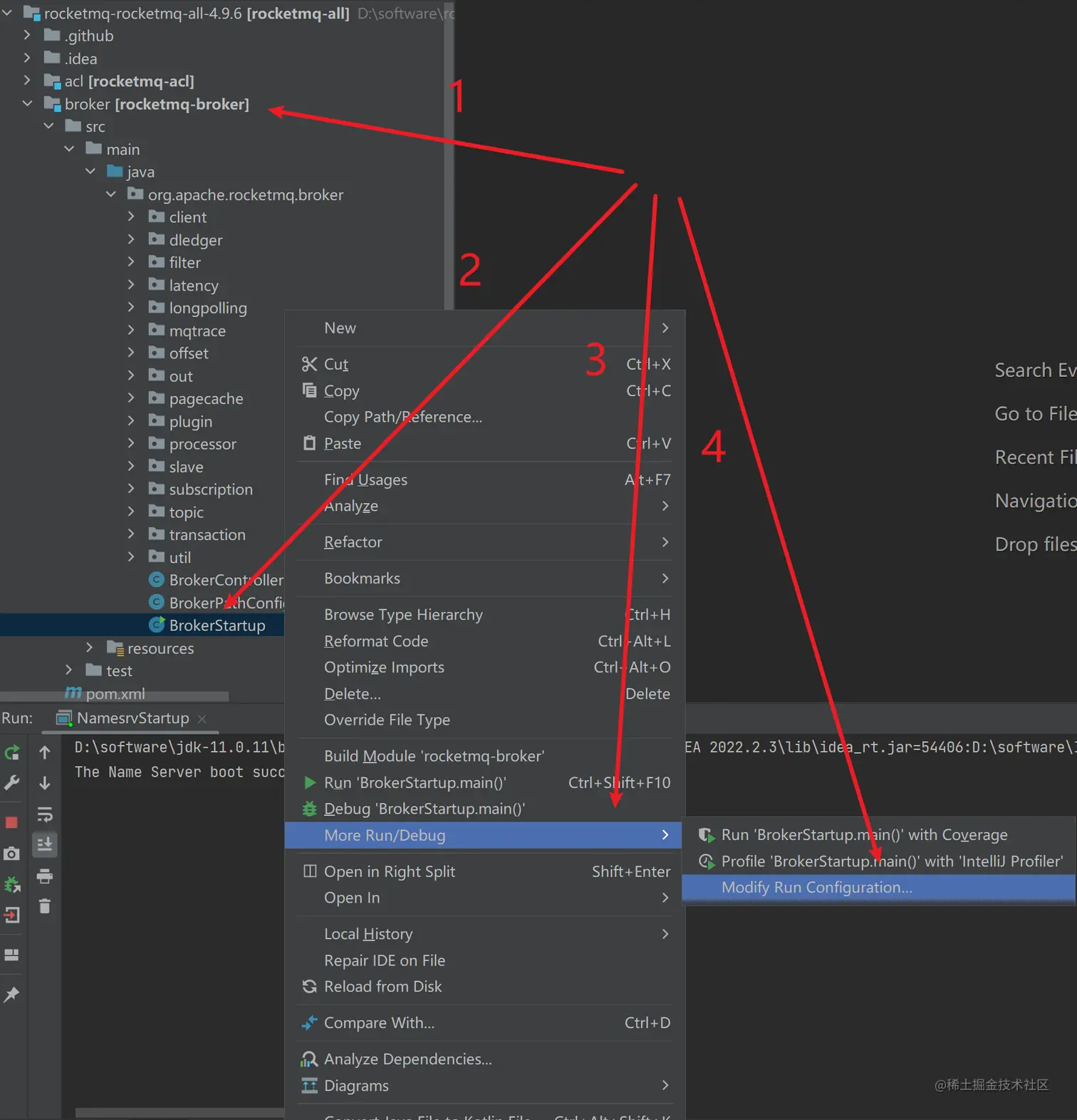
Task: Expand the client package
Action: [x=131, y=217]
